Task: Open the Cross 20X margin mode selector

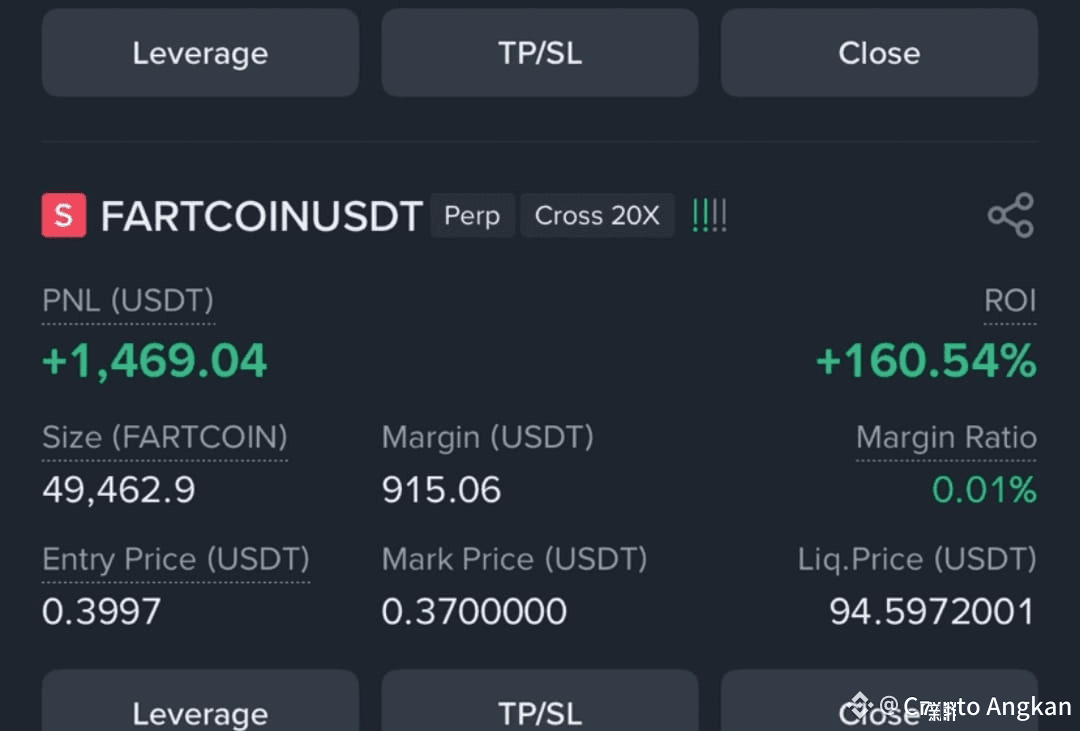Action: [597, 215]
